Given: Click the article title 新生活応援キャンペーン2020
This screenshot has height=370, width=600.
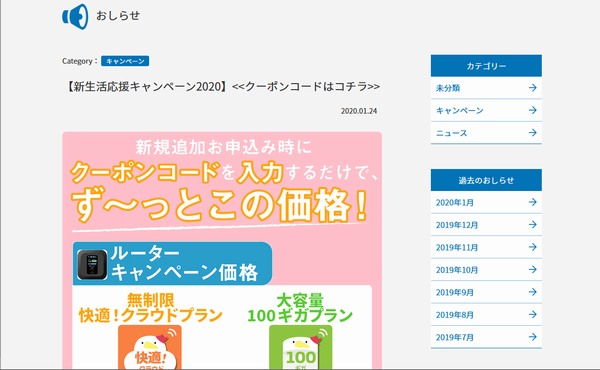Looking at the screenshot, I should tap(222, 86).
